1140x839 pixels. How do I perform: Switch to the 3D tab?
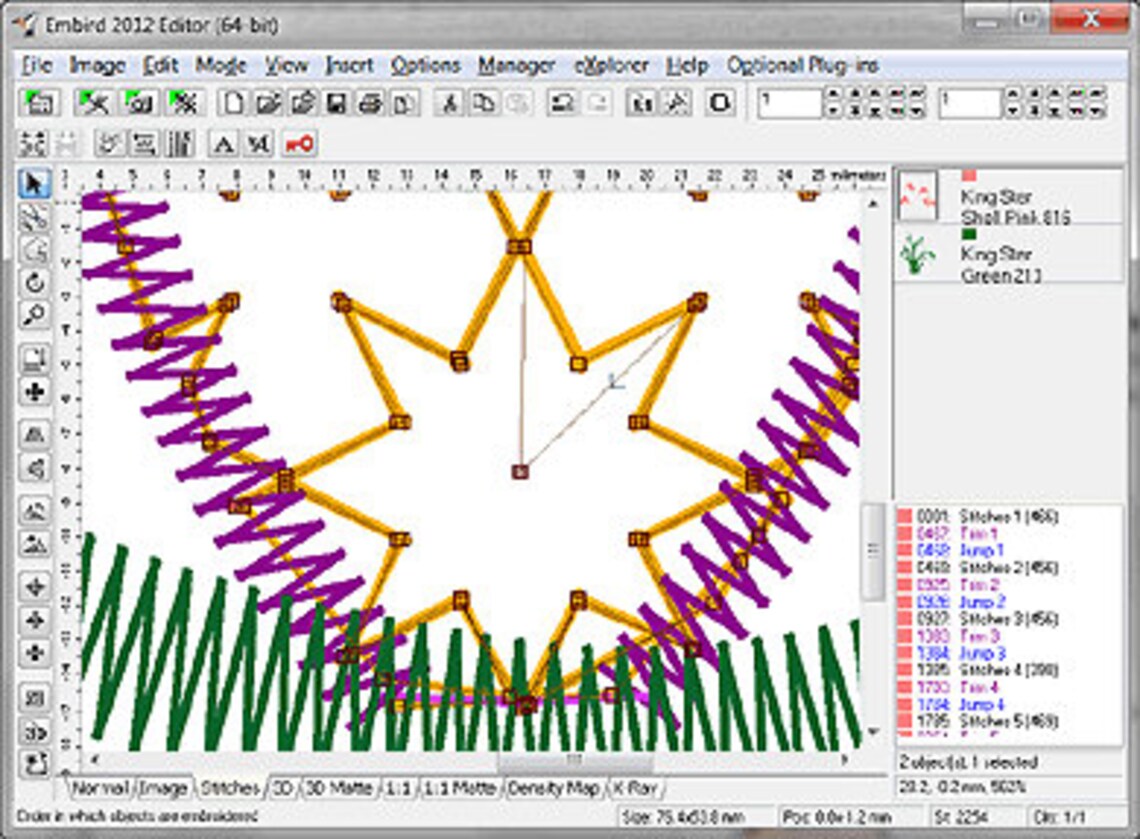(x=283, y=788)
